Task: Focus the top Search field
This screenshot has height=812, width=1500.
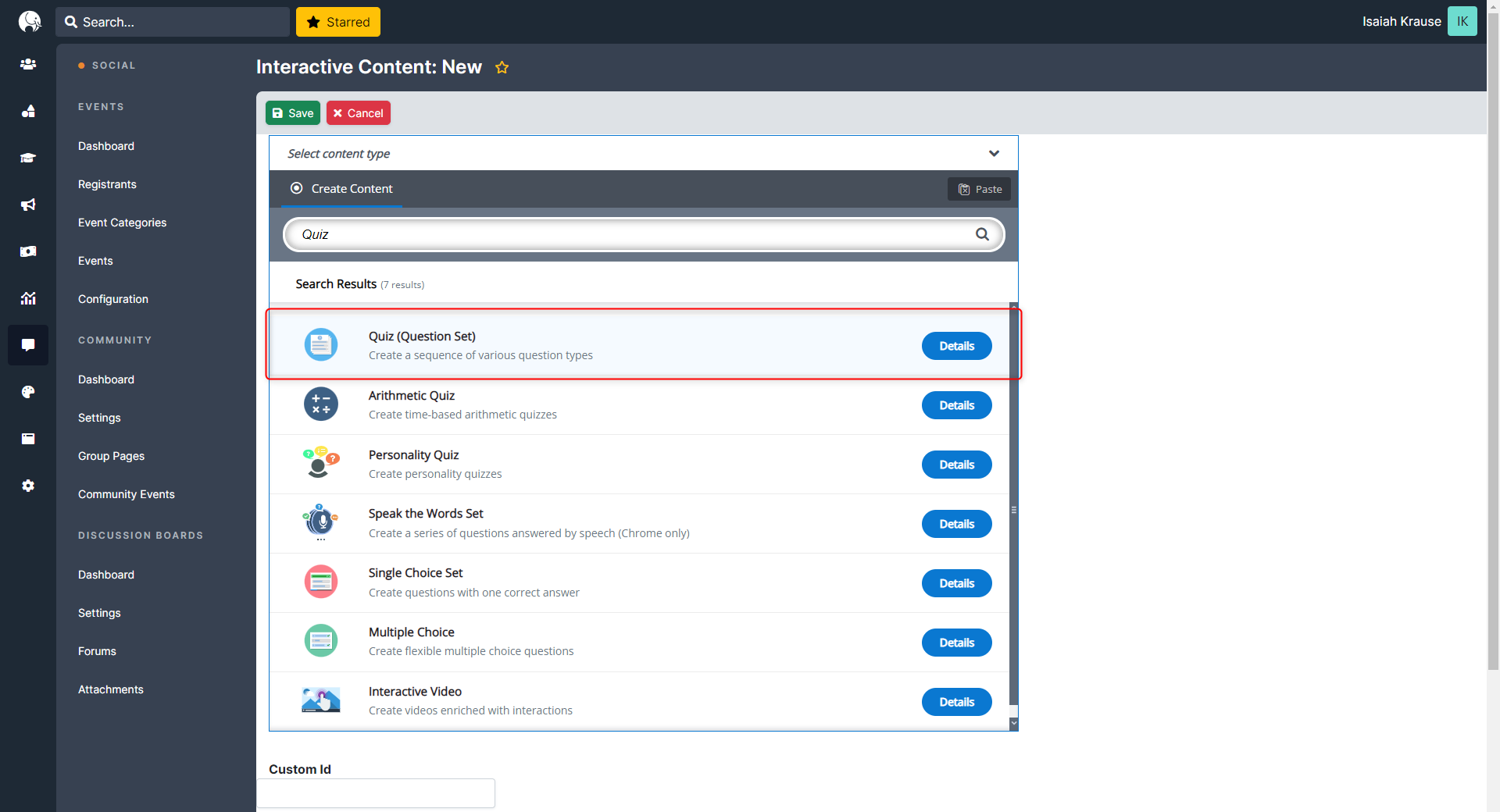Action: [173, 22]
